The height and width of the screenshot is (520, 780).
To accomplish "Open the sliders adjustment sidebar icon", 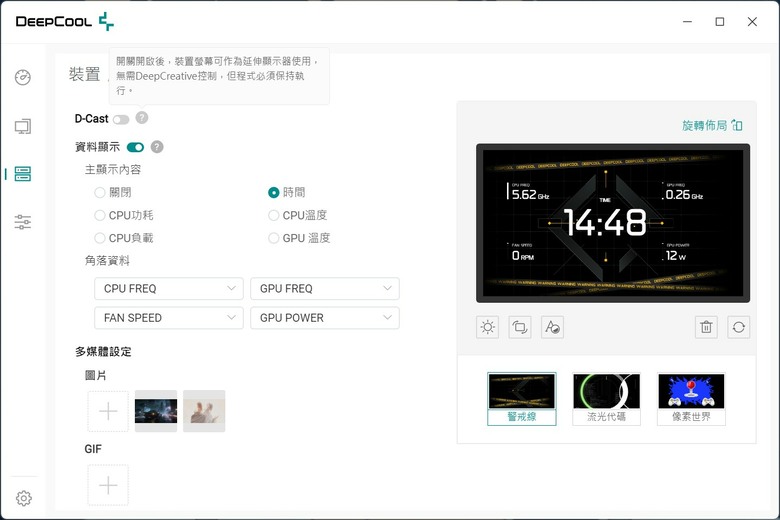I will tap(23, 222).
